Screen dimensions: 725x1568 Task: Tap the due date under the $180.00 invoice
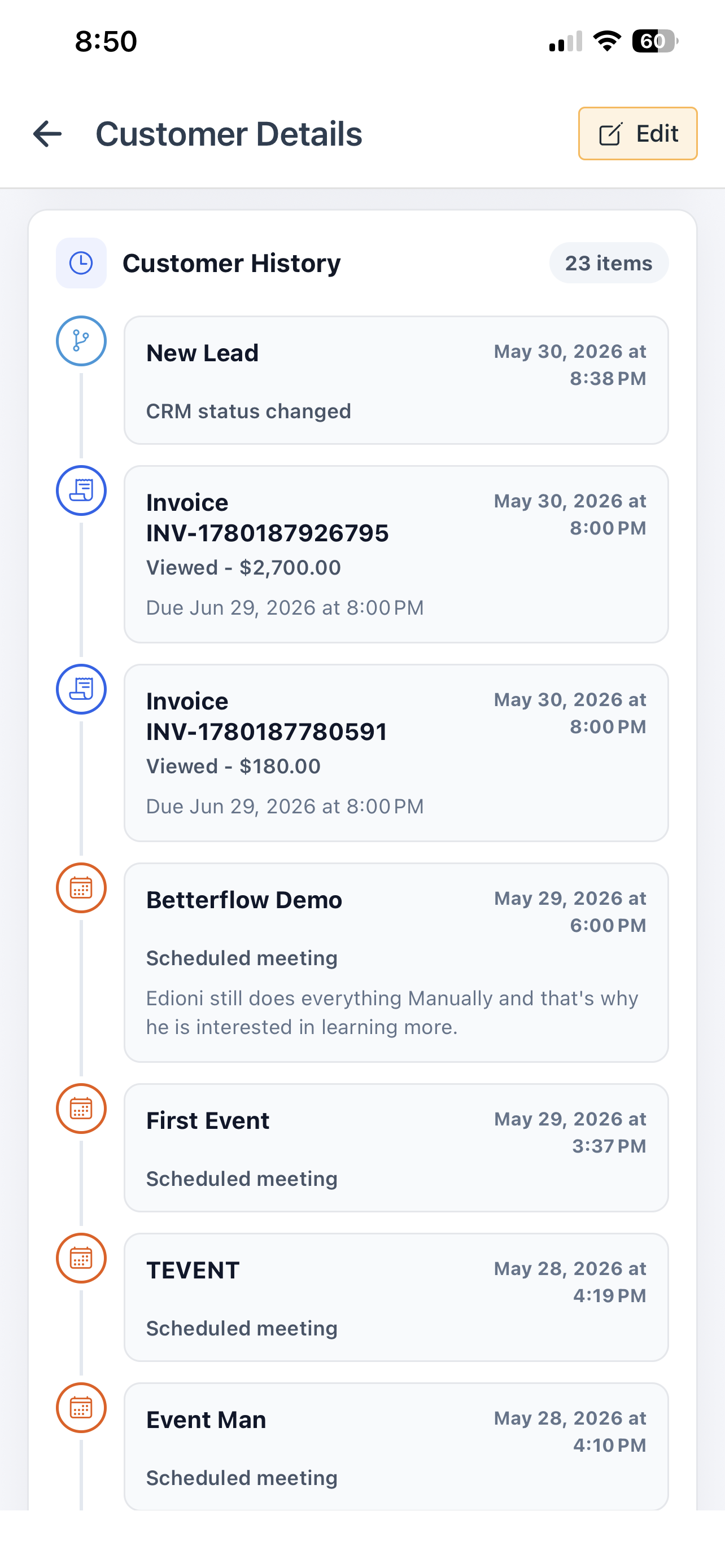pyautogui.click(x=285, y=807)
